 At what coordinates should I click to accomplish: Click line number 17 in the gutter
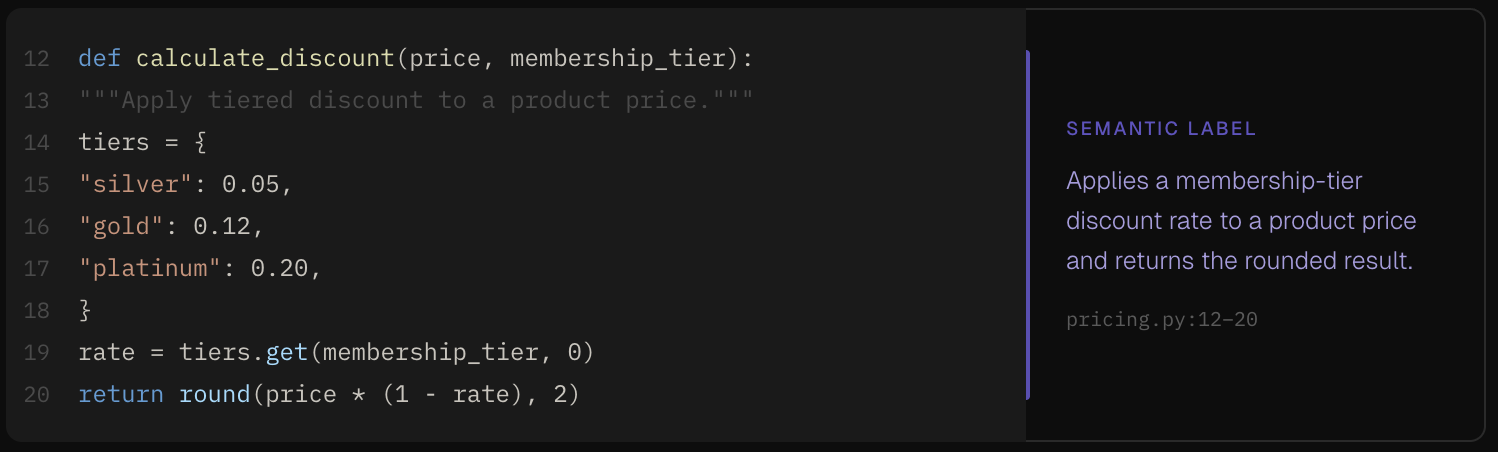pos(36,269)
